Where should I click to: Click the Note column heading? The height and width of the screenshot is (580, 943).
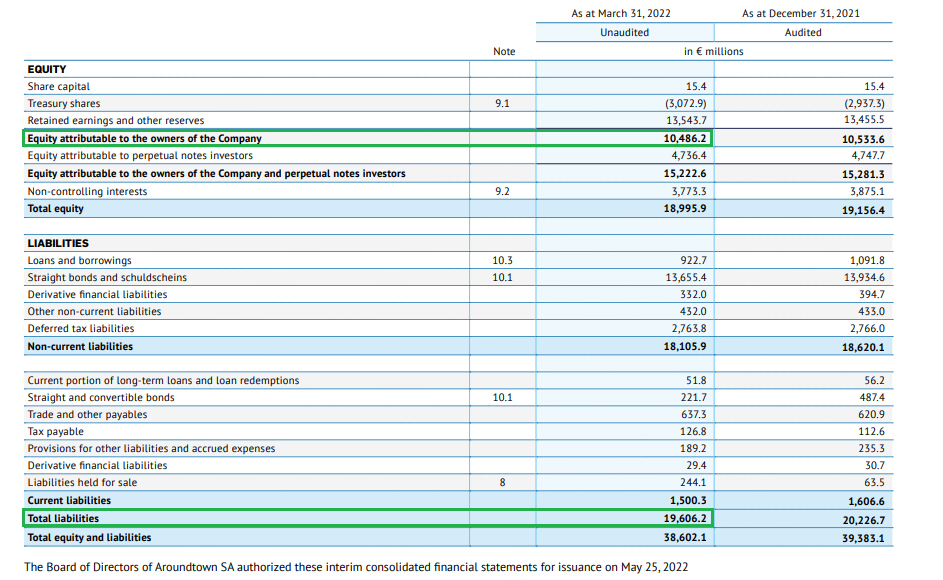[504, 52]
